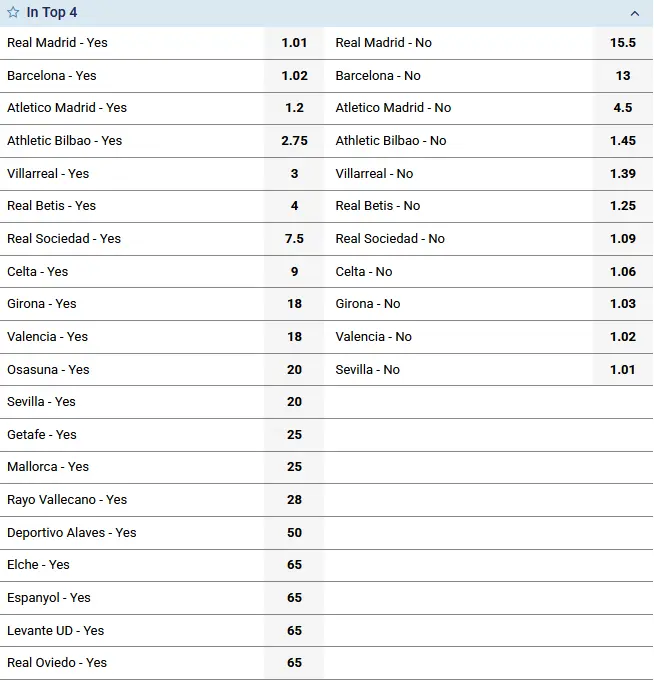Select Osasuna - Yes odds 20
The height and width of the screenshot is (680, 654).
coord(294,370)
